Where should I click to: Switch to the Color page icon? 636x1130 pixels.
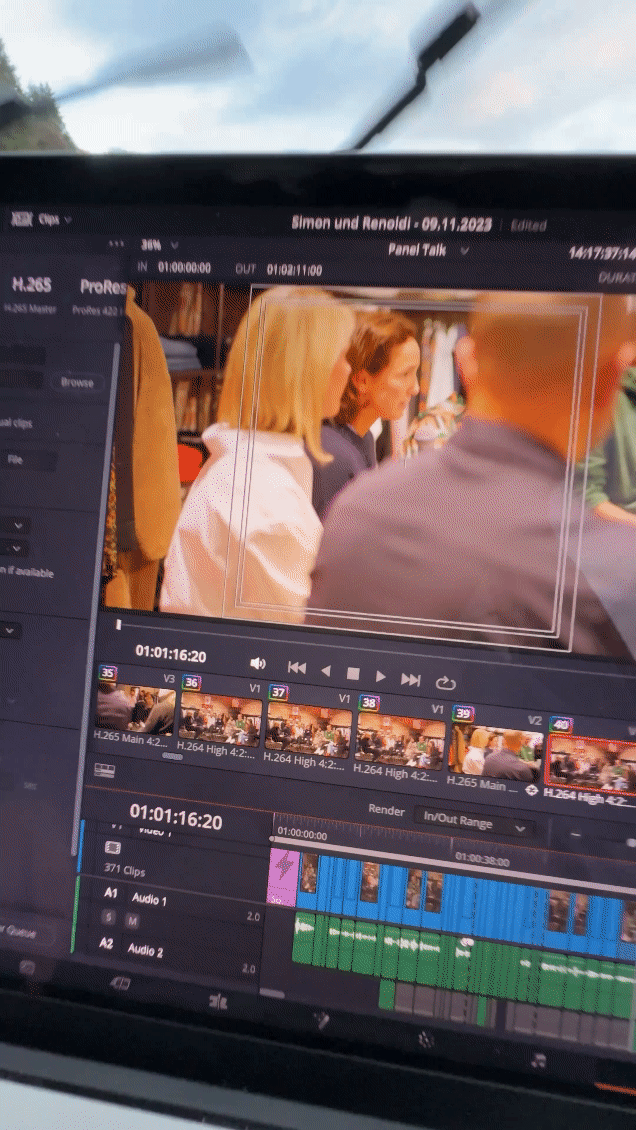[x=426, y=1038]
